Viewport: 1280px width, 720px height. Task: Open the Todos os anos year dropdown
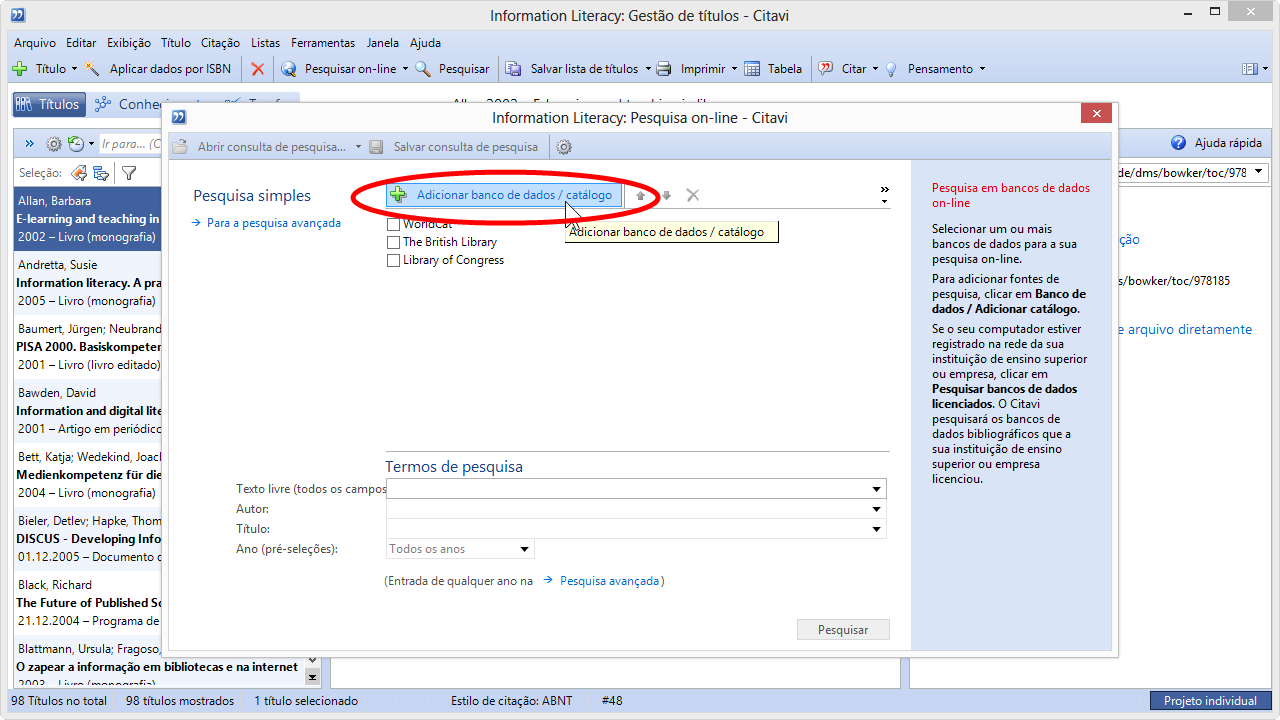pos(524,549)
